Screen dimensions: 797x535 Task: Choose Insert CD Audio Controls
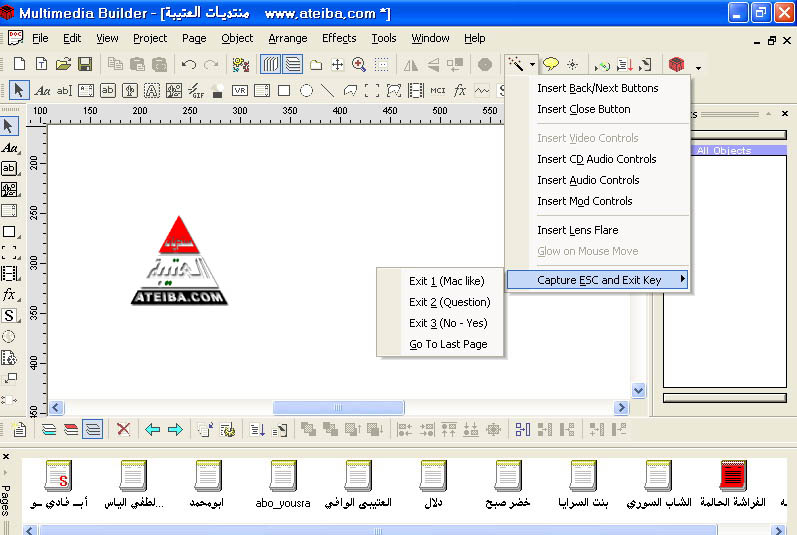[597, 159]
